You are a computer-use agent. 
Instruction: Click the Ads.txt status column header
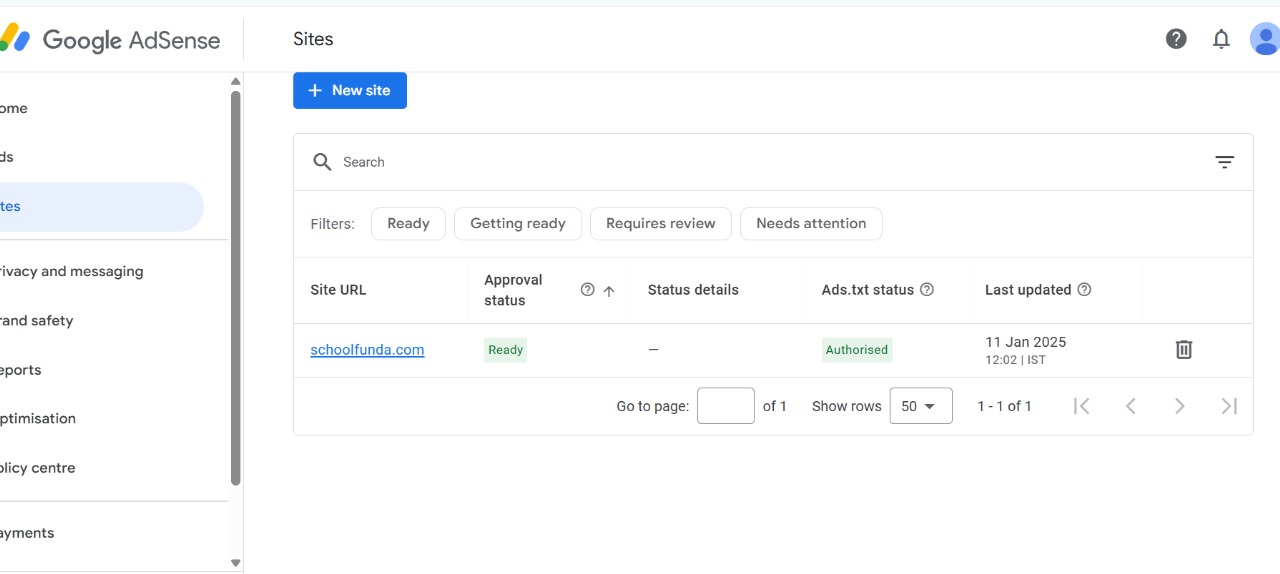pos(868,290)
